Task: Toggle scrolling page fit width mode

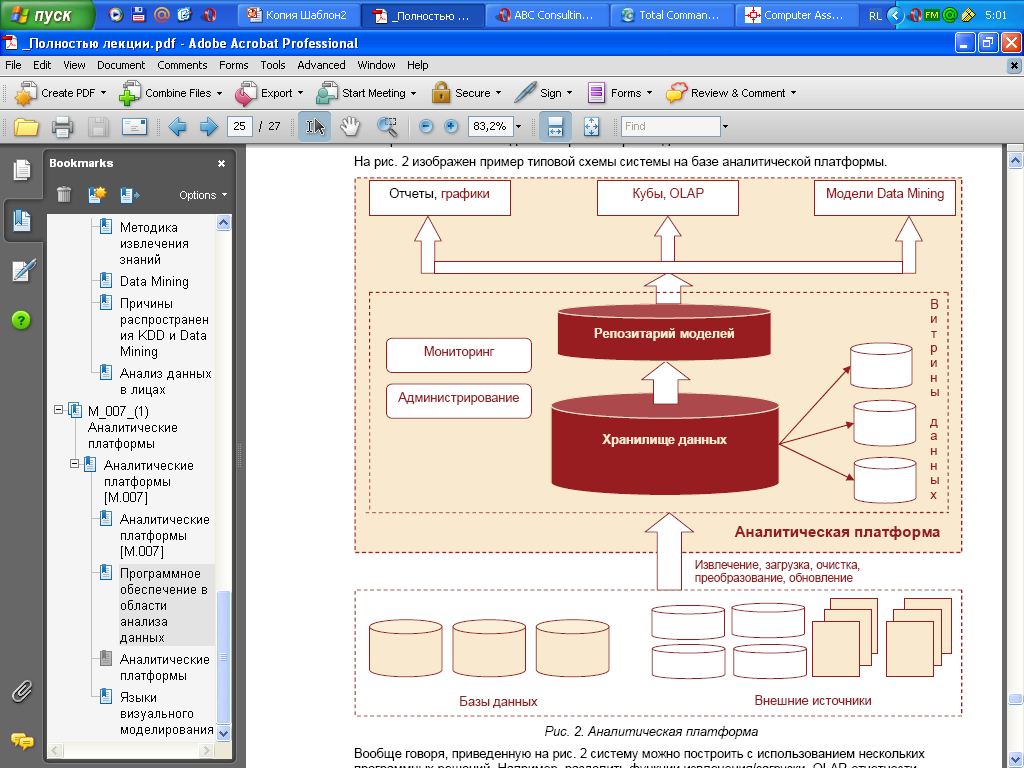Action: coord(555,126)
